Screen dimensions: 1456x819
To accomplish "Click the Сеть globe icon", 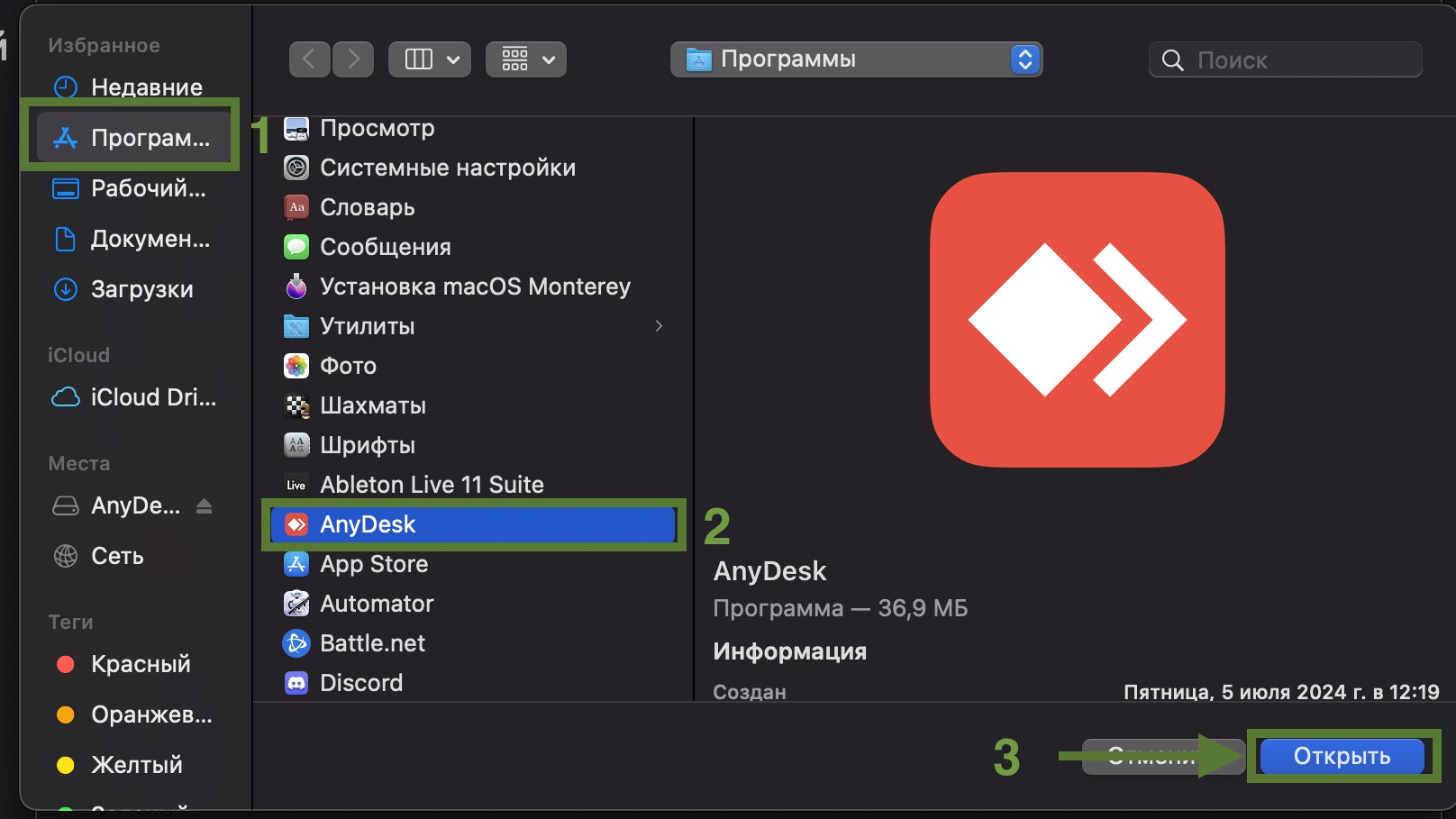I will click(x=66, y=556).
